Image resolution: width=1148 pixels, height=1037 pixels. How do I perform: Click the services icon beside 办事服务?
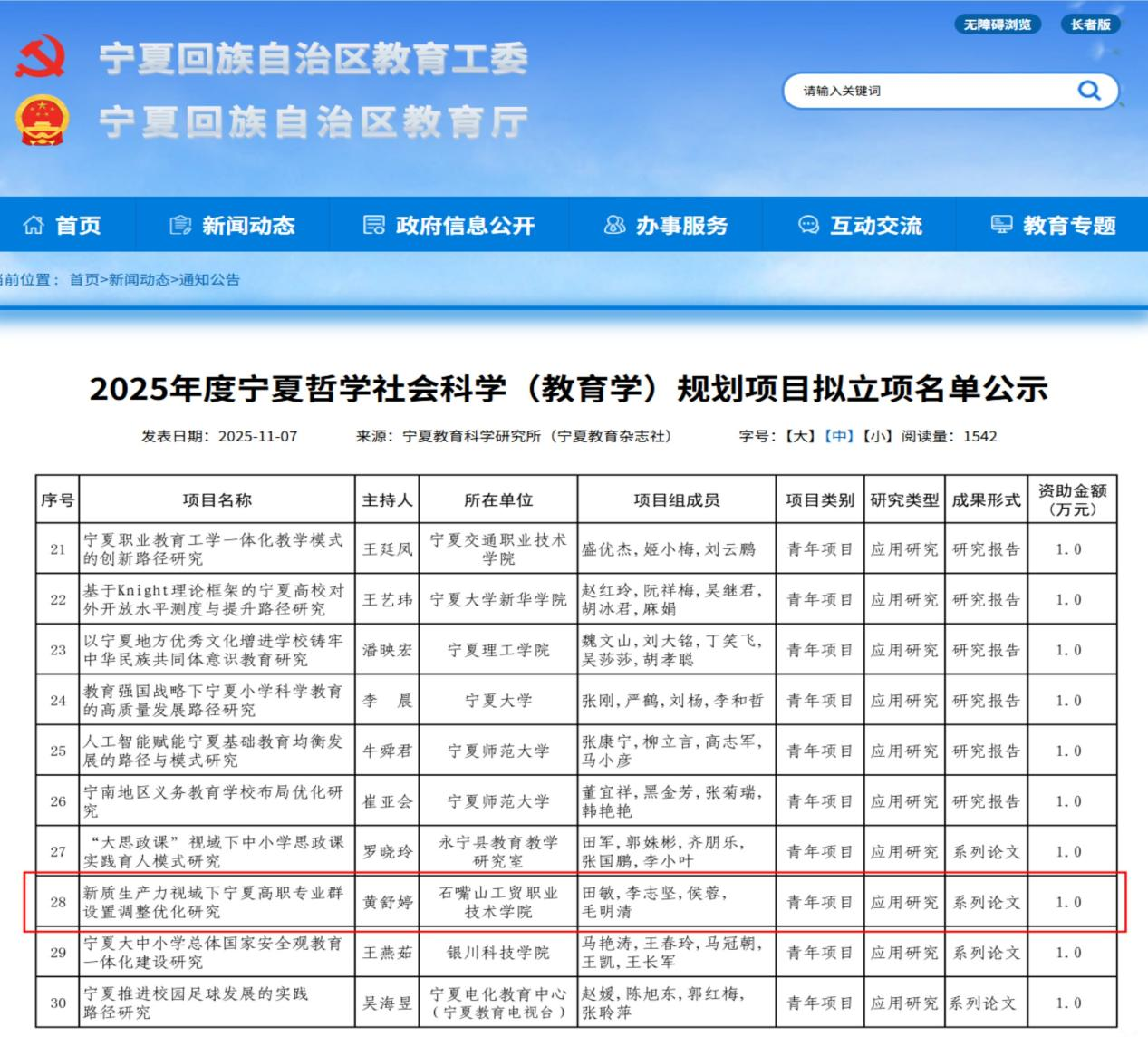coord(614,225)
